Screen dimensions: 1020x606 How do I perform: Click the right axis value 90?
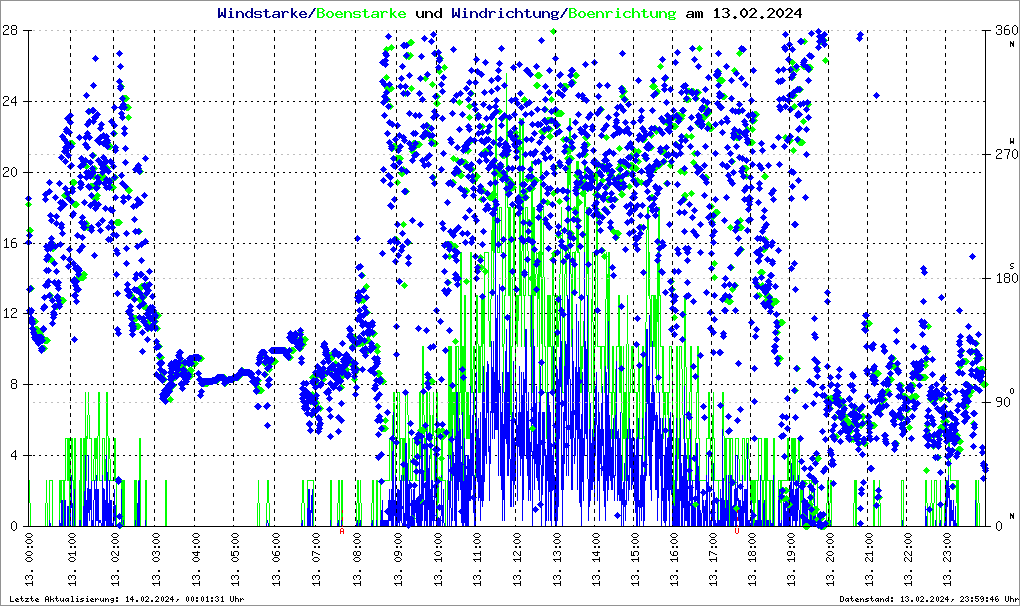point(1002,402)
